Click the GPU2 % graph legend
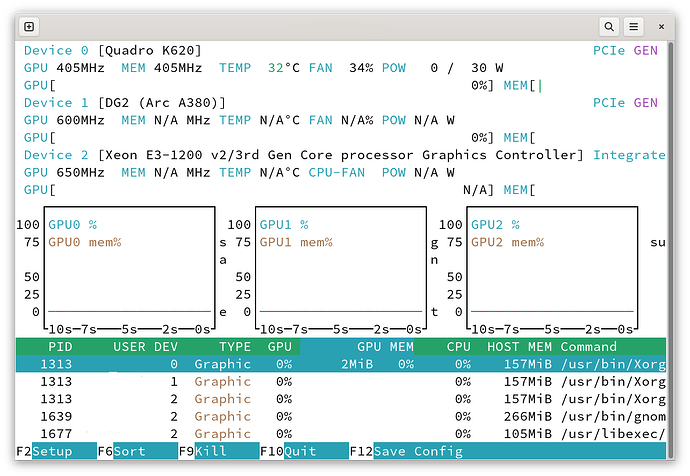The width and height of the screenshot is (690, 476). tap(495, 225)
